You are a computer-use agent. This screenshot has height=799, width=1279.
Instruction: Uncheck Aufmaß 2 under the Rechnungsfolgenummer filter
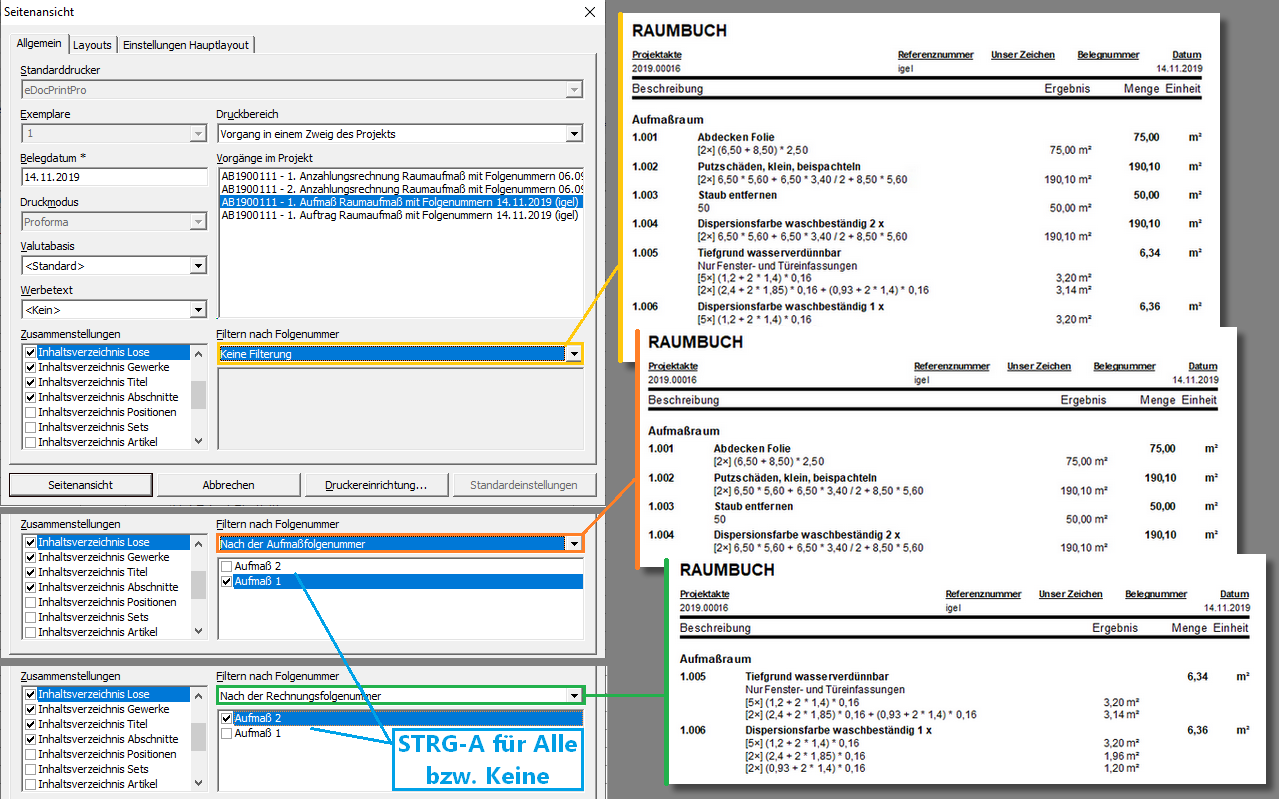(x=226, y=719)
